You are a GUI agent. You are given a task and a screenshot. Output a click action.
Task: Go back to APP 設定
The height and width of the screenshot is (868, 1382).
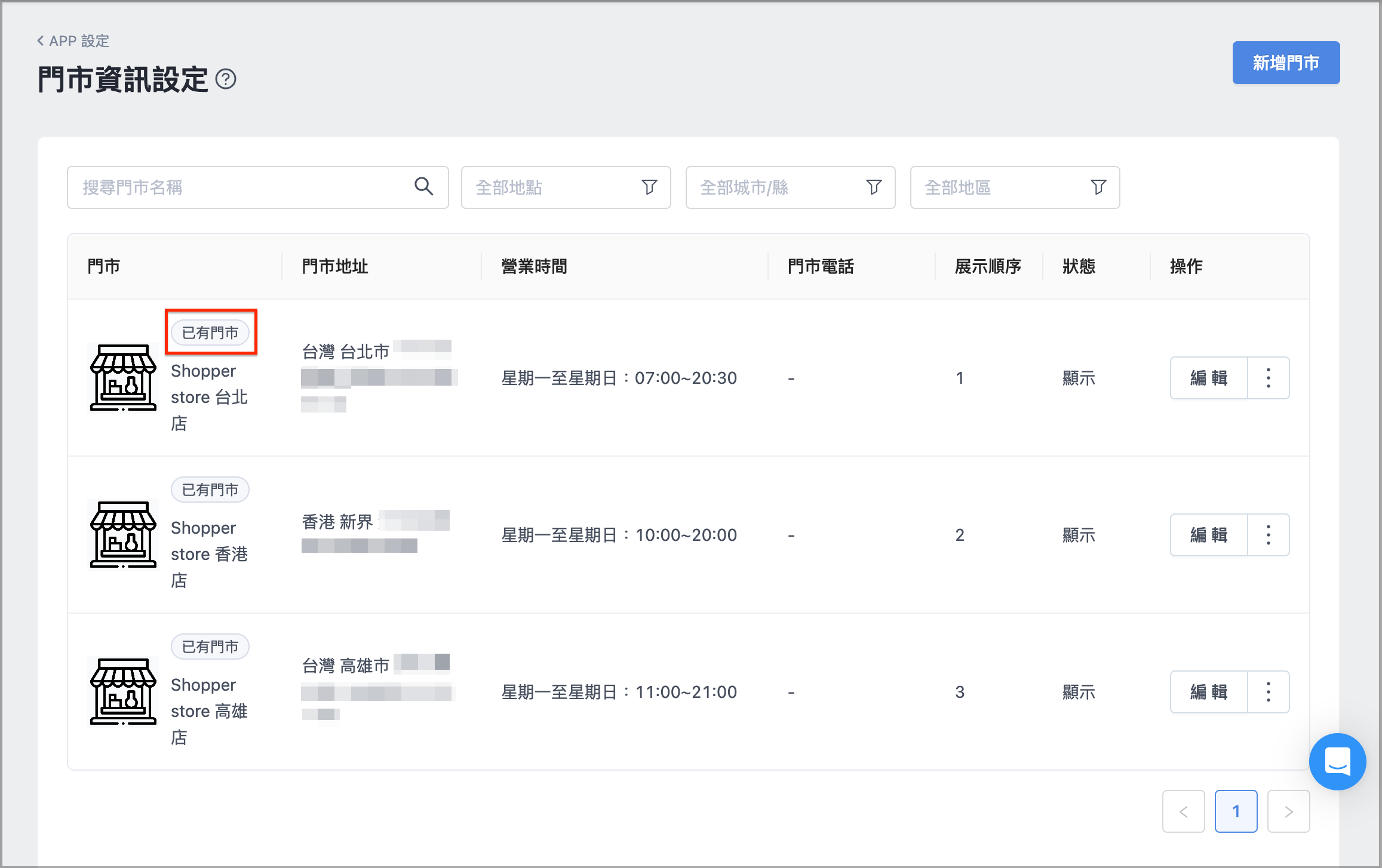(x=73, y=41)
